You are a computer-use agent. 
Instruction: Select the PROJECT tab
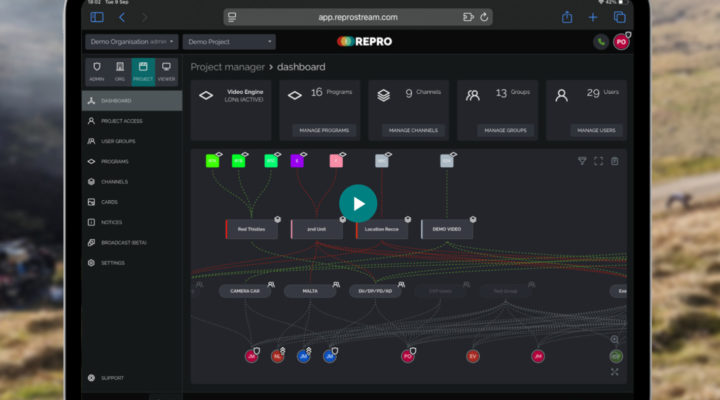(x=143, y=71)
